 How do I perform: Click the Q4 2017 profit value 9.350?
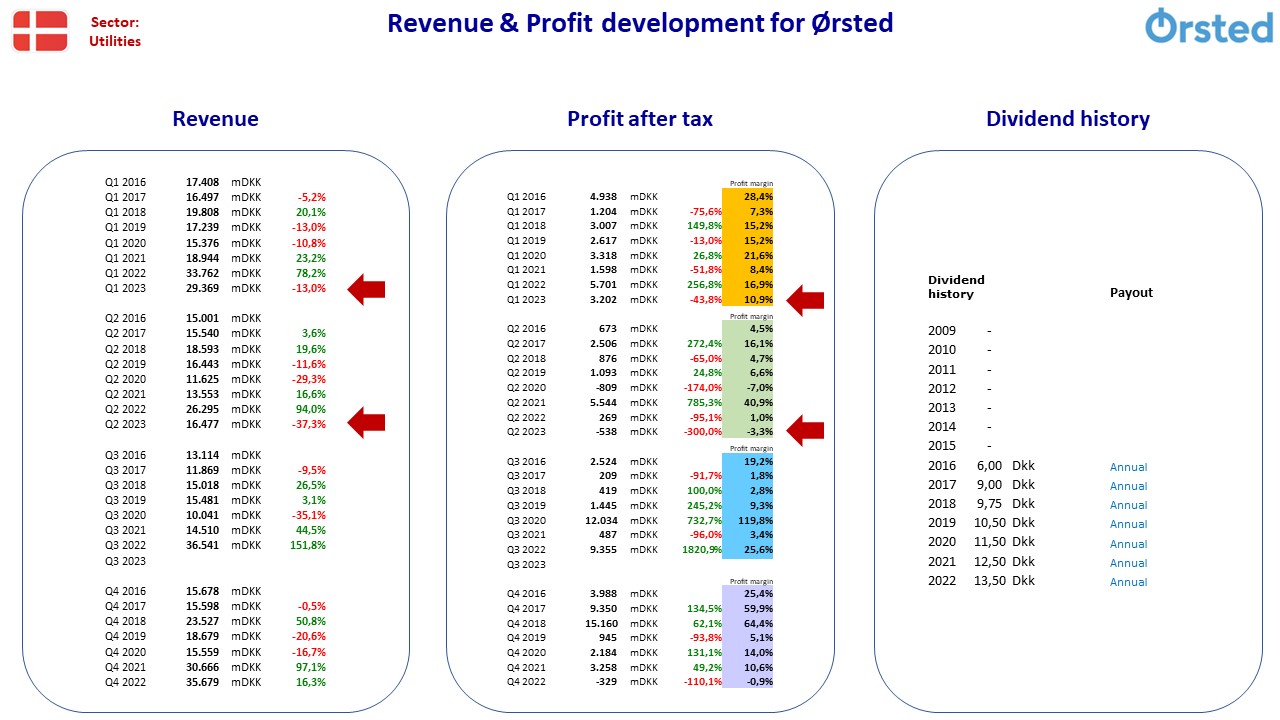point(603,608)
